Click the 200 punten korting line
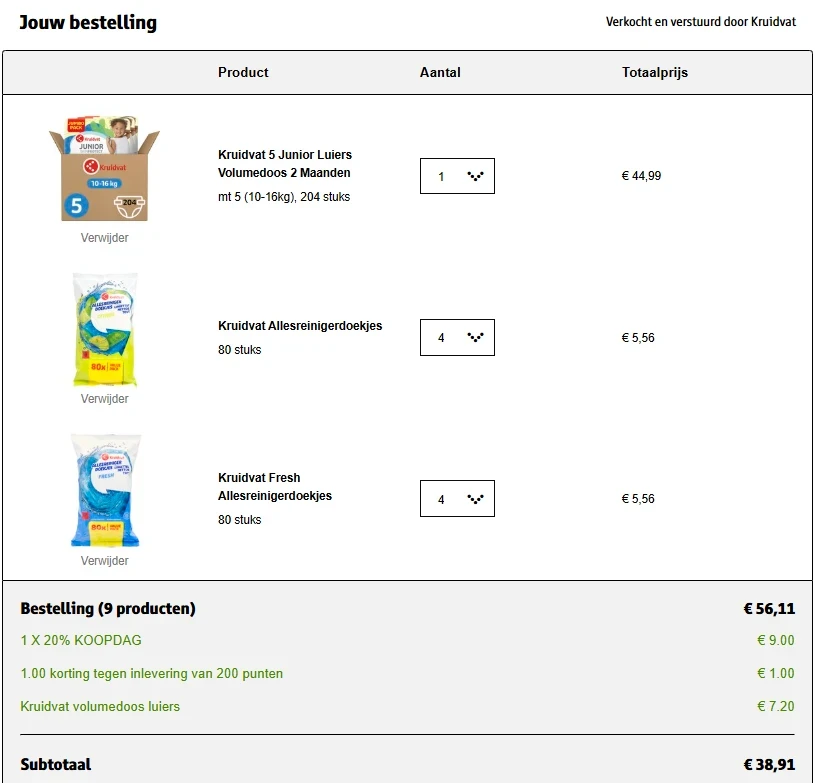This screenshot has height=783, width=815. 151,674
